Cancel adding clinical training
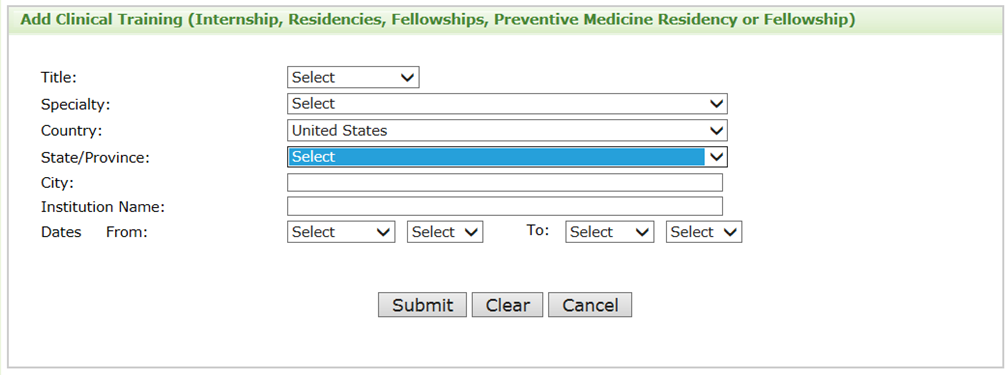 point(590,305)
